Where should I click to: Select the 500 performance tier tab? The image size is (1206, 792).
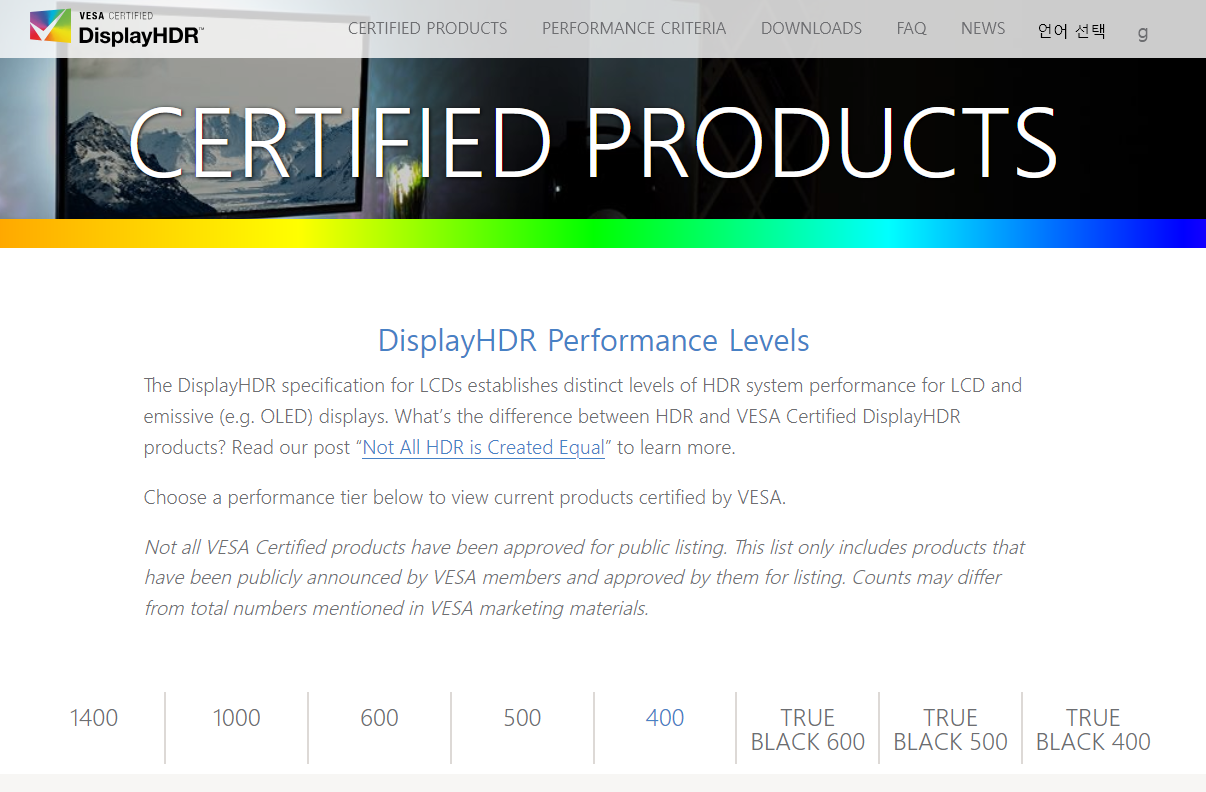click(522, 718)
